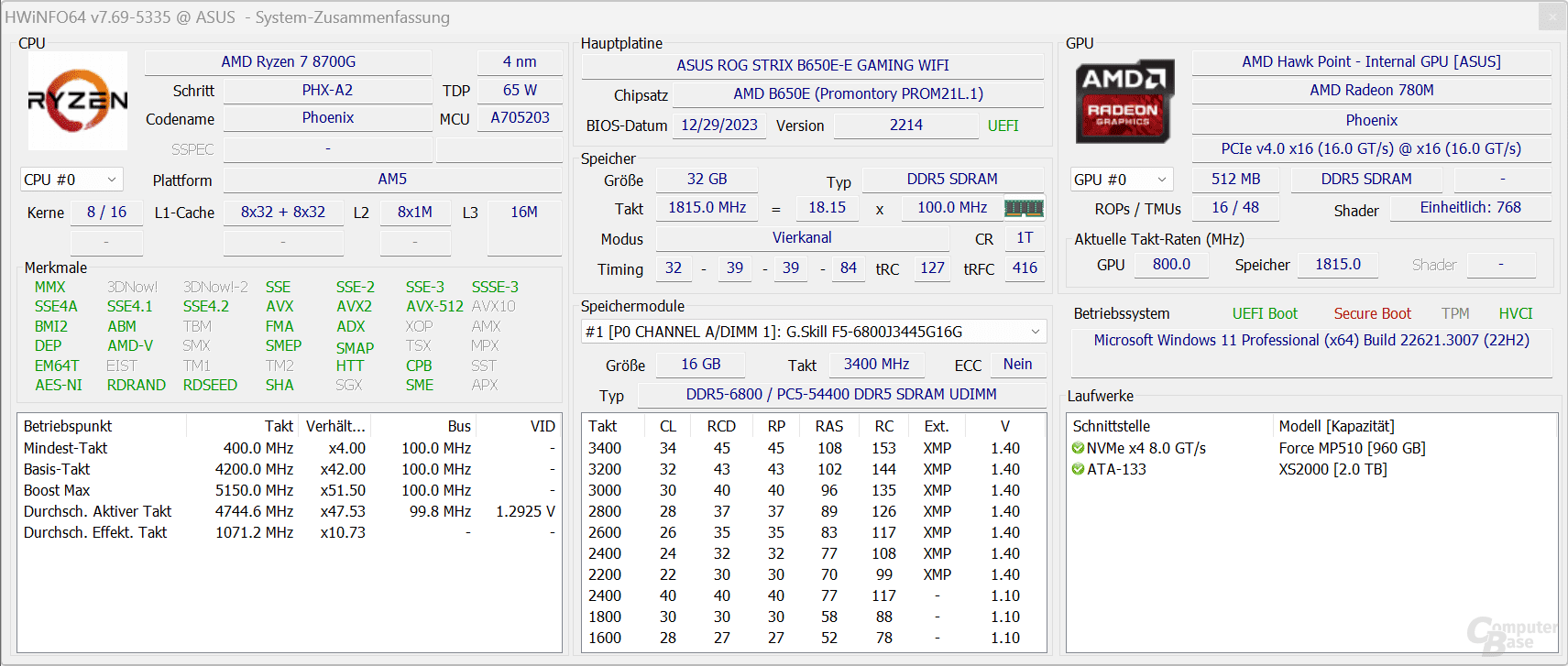
Task: Click the Modell [Kapazität] column header
Action: point(1336,426)
